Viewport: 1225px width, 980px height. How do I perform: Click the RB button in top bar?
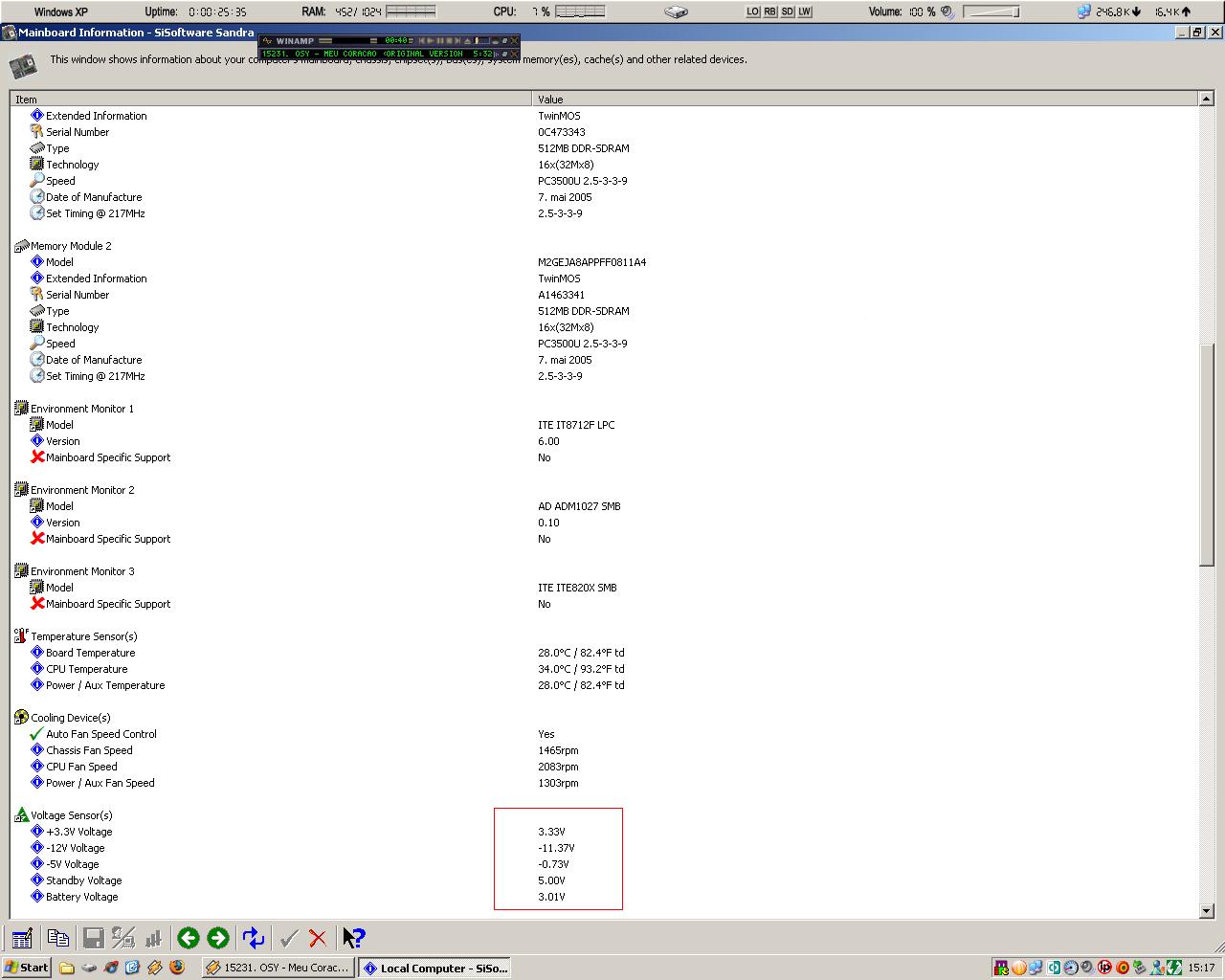[x=770, y=11]
